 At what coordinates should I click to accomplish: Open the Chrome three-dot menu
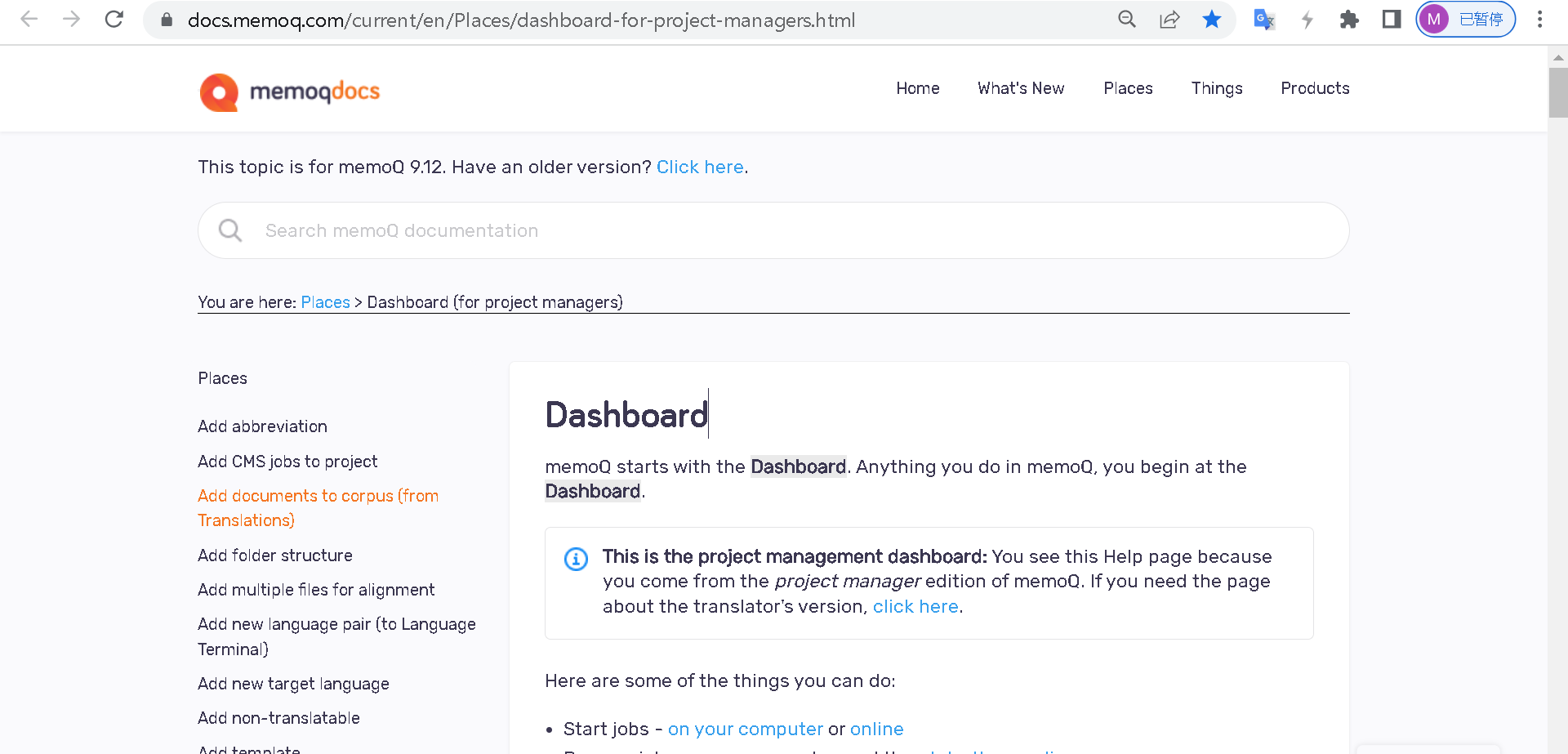point(1540,20)
